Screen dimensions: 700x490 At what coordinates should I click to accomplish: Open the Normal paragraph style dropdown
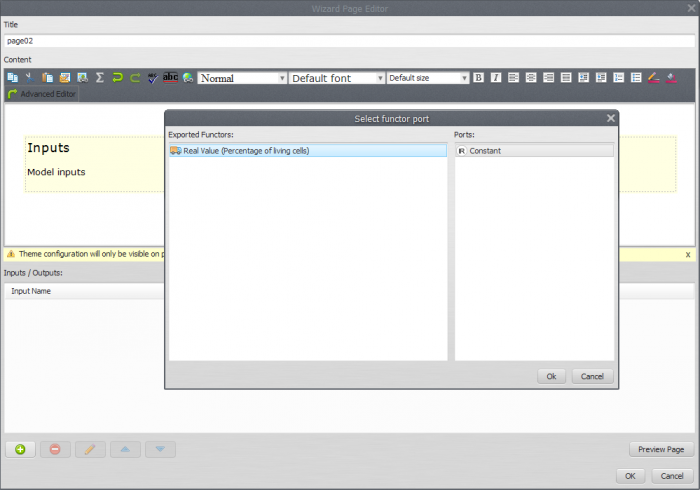click(242, 78)
